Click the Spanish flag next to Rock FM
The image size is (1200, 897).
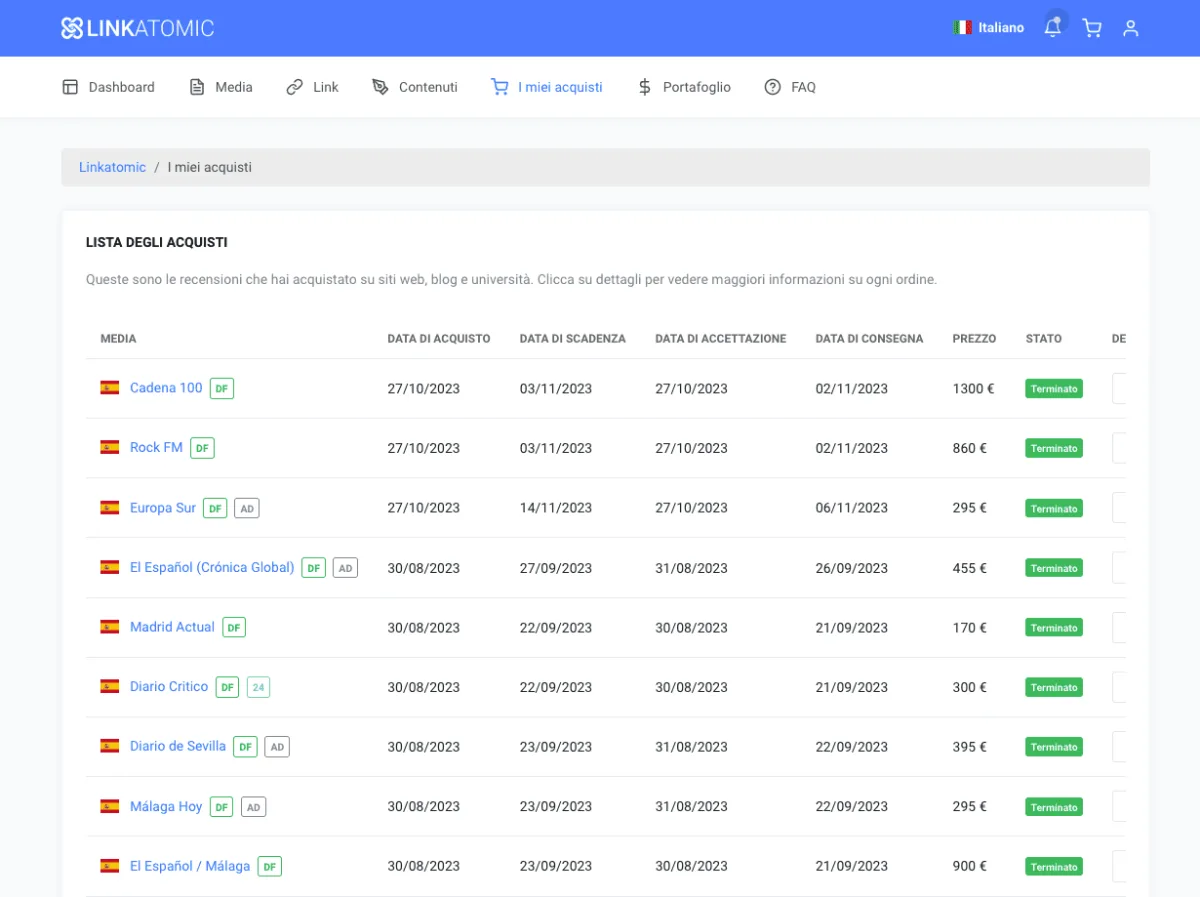(110, 448)
